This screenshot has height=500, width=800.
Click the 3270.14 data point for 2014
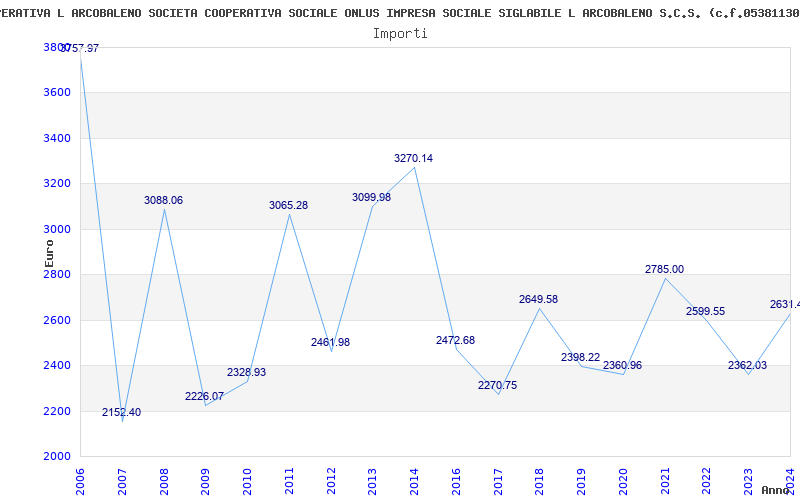pyautogui.click(x=414, y=167)
